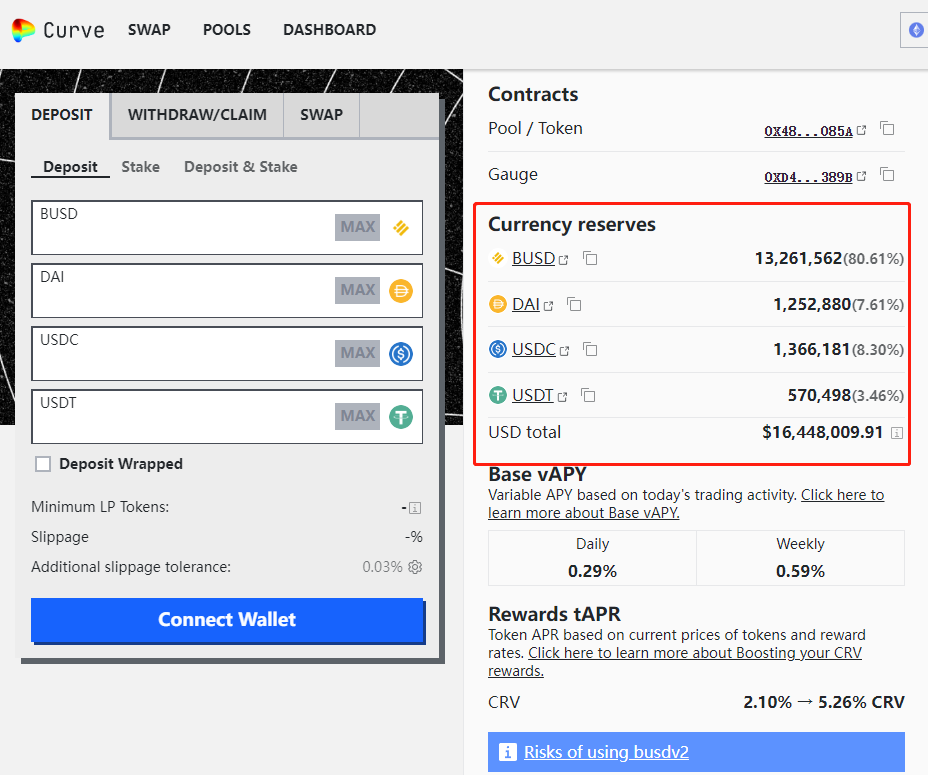Open the 0X48...085A pool address link

coord(808,131)
